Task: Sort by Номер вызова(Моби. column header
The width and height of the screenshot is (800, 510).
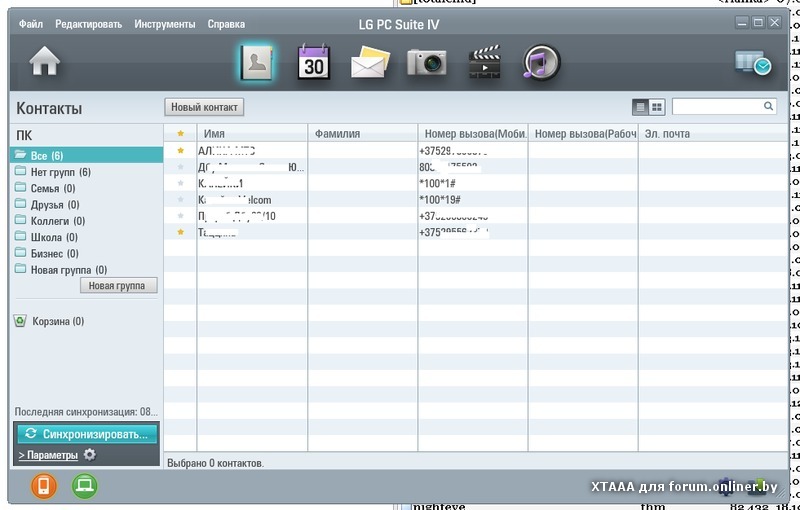Action: [x=473, y=134]
